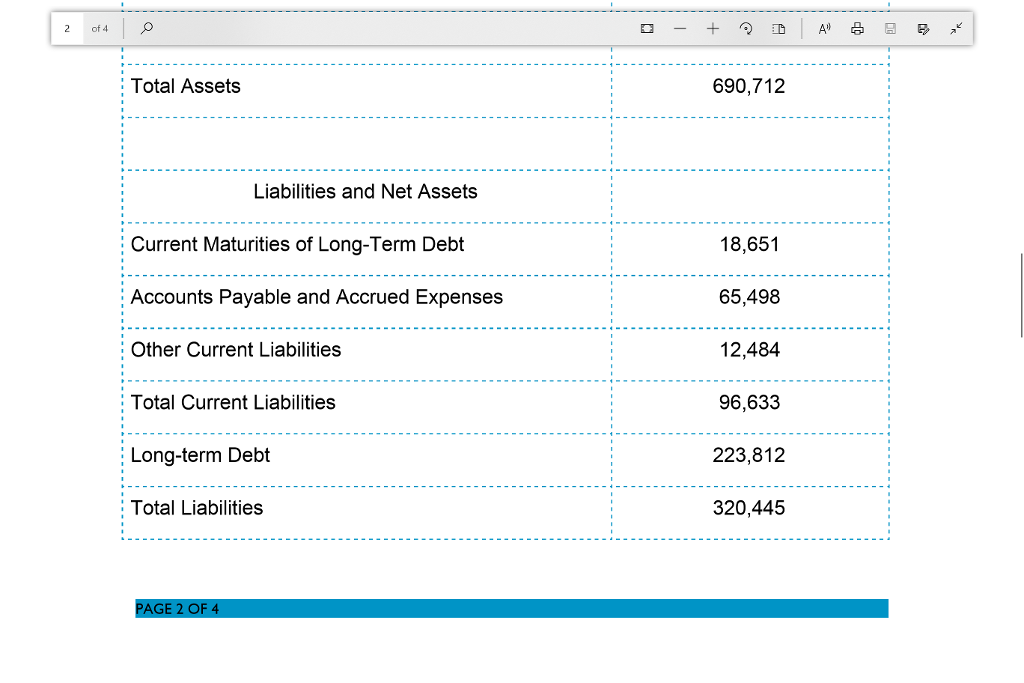1024x683 pixels.
Task: Save the PDF document
Action: 890,28
